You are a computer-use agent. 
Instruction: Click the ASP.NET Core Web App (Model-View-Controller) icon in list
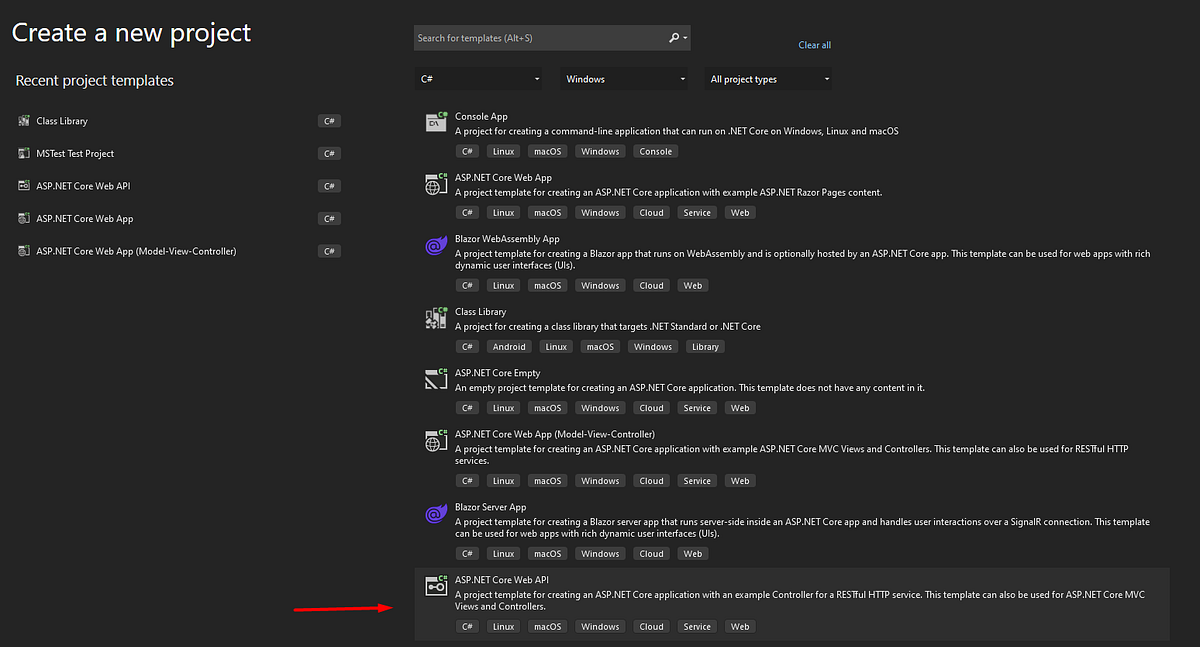tap(436, 441)
